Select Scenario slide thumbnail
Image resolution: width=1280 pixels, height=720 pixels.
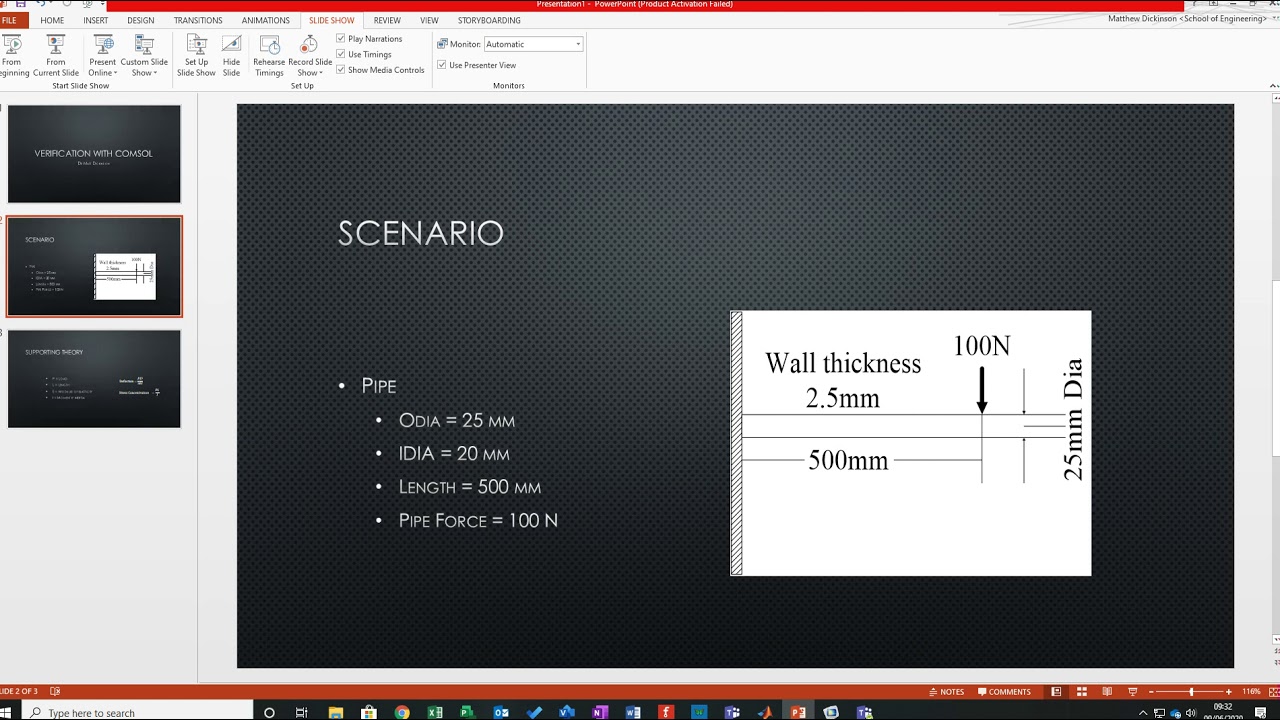[94, 267]
